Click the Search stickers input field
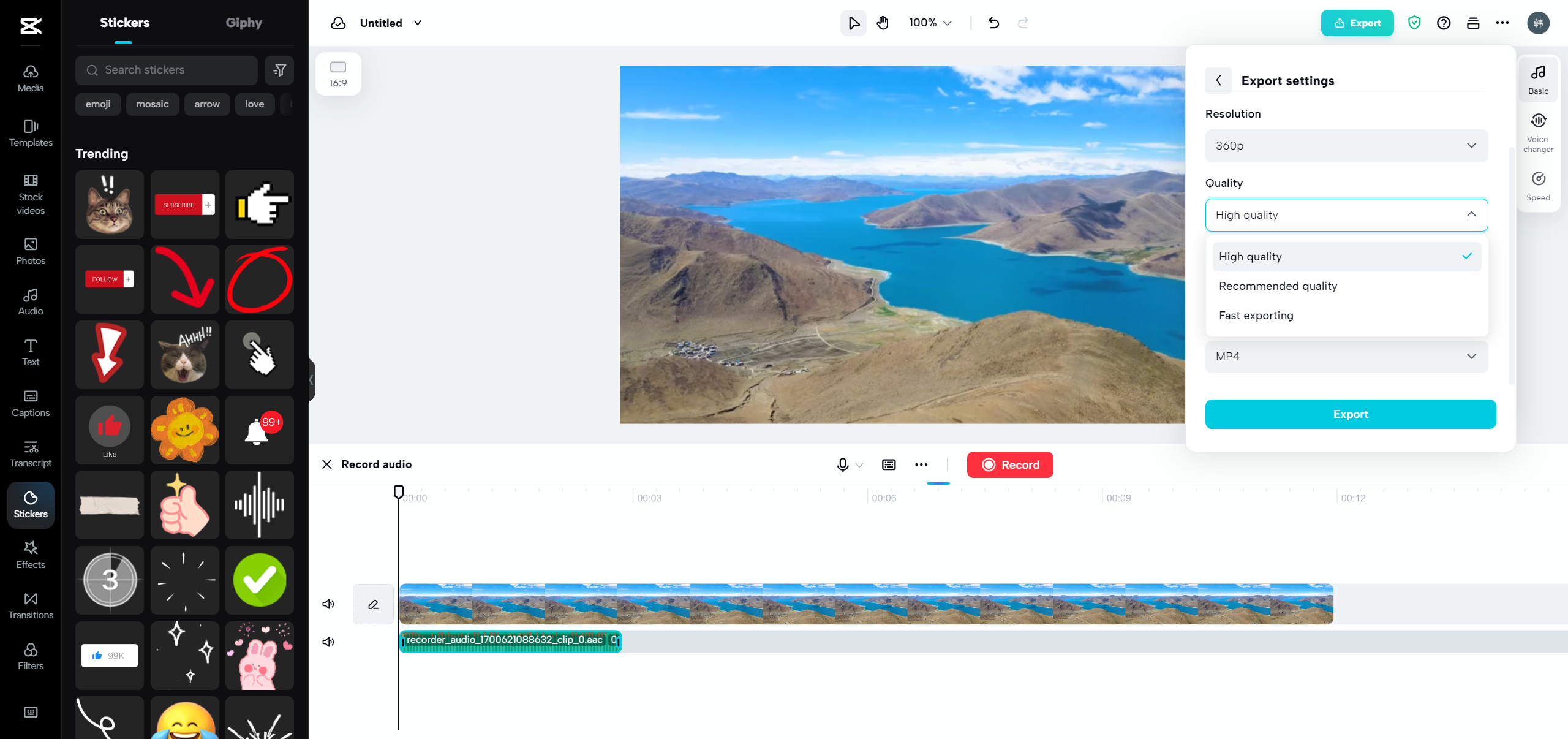1568x739 pixels. coord(167,70)
